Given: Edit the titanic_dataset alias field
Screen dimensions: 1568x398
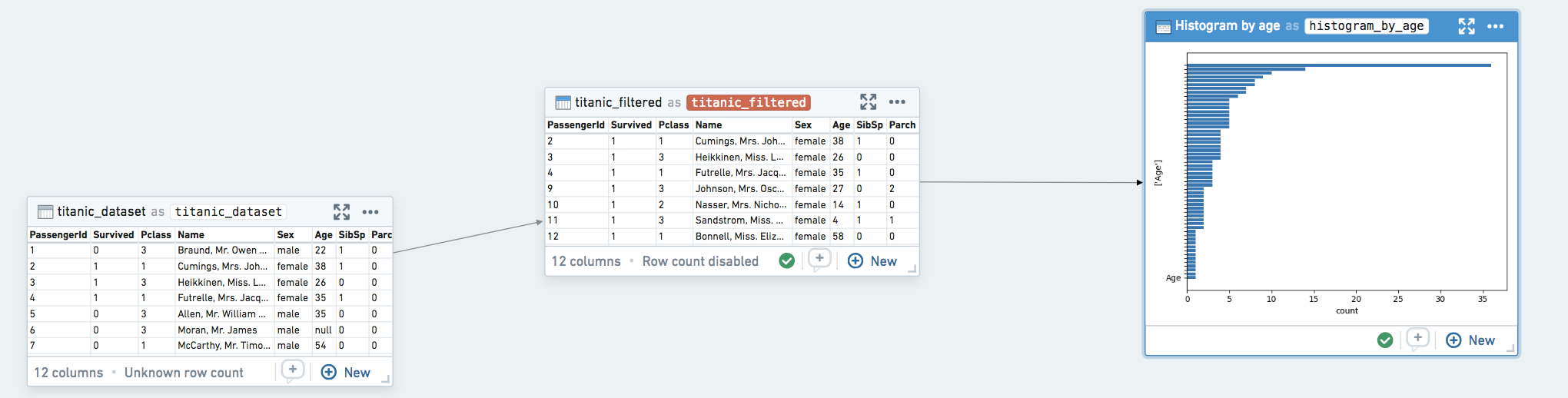Looking at the screenshot, I should click(228, 212).
